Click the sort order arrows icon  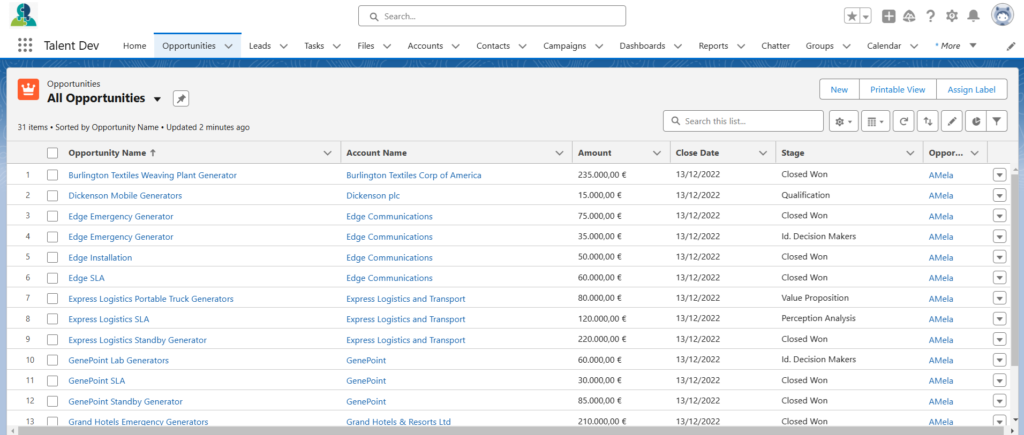[927, 121]
